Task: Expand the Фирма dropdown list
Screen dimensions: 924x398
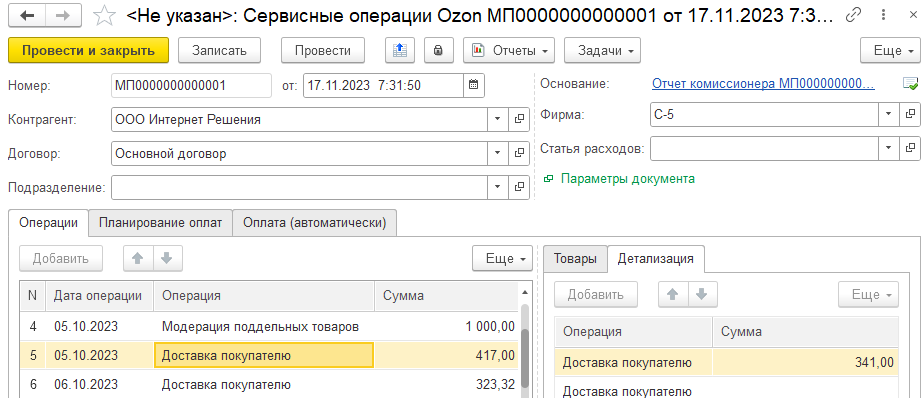Action: click(x=889, y=114)
